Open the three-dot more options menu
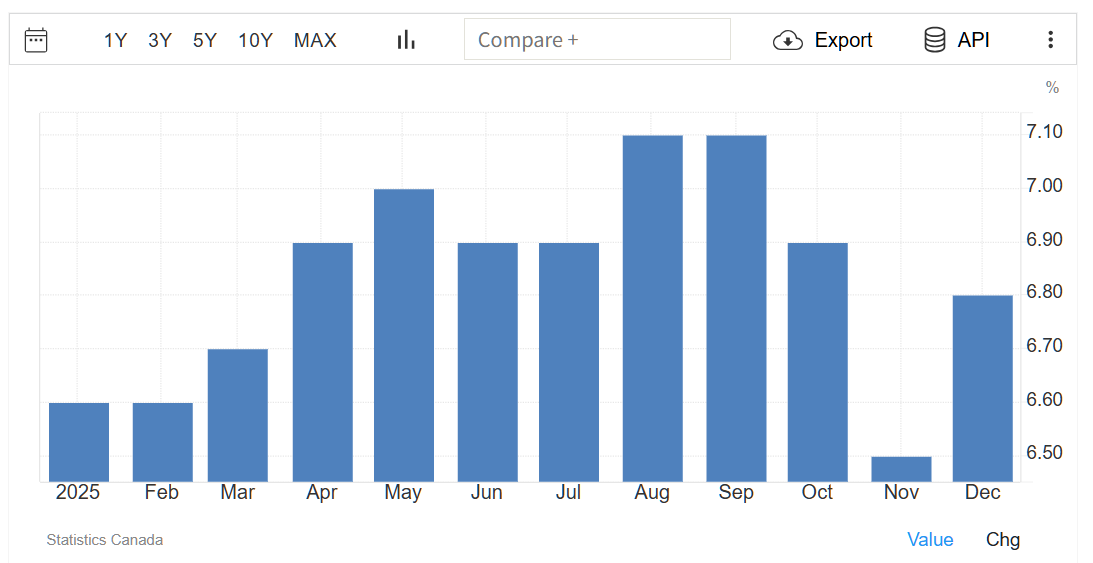 [1050, 40]
